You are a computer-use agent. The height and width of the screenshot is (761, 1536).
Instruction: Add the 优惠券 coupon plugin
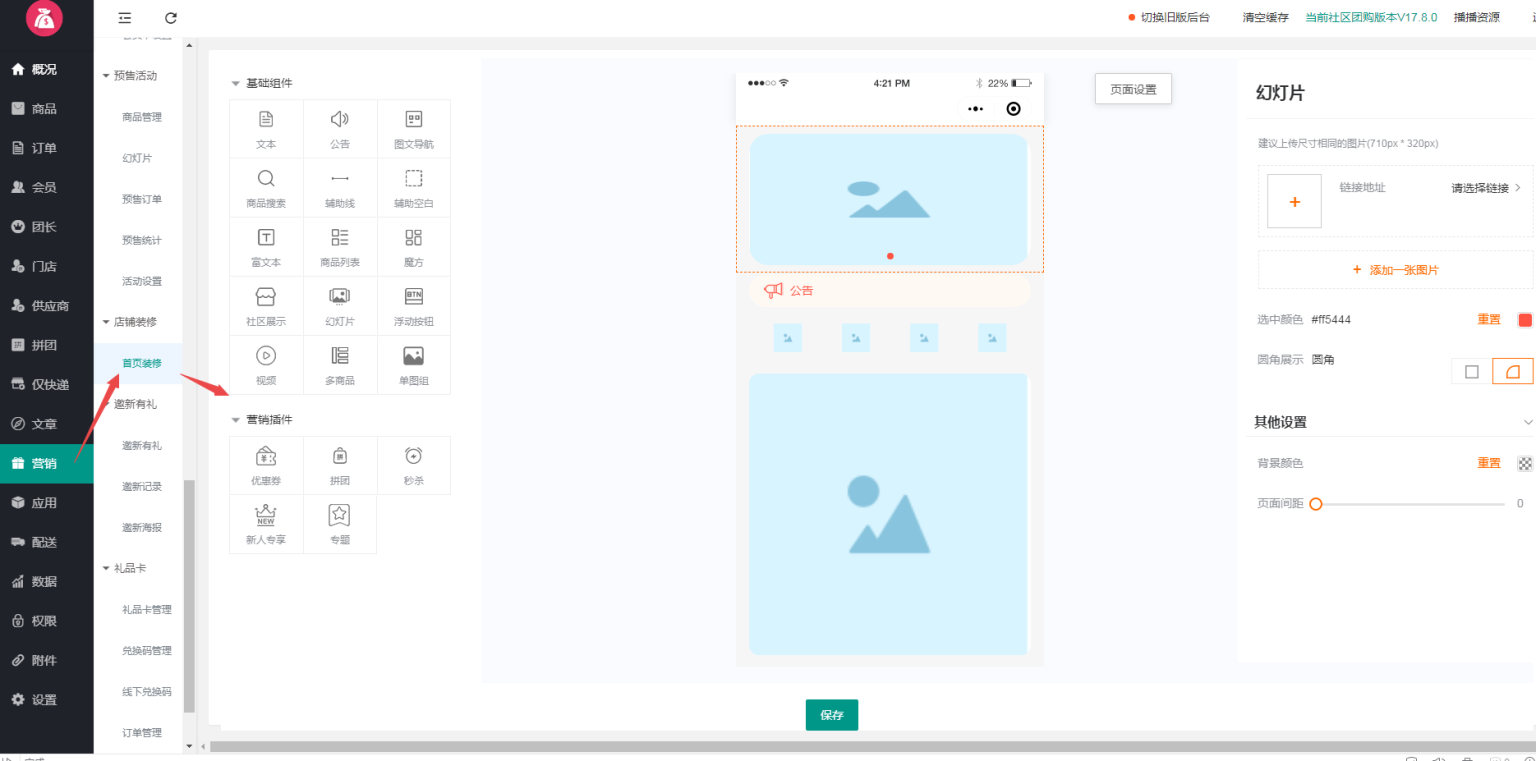pos(266,465)
